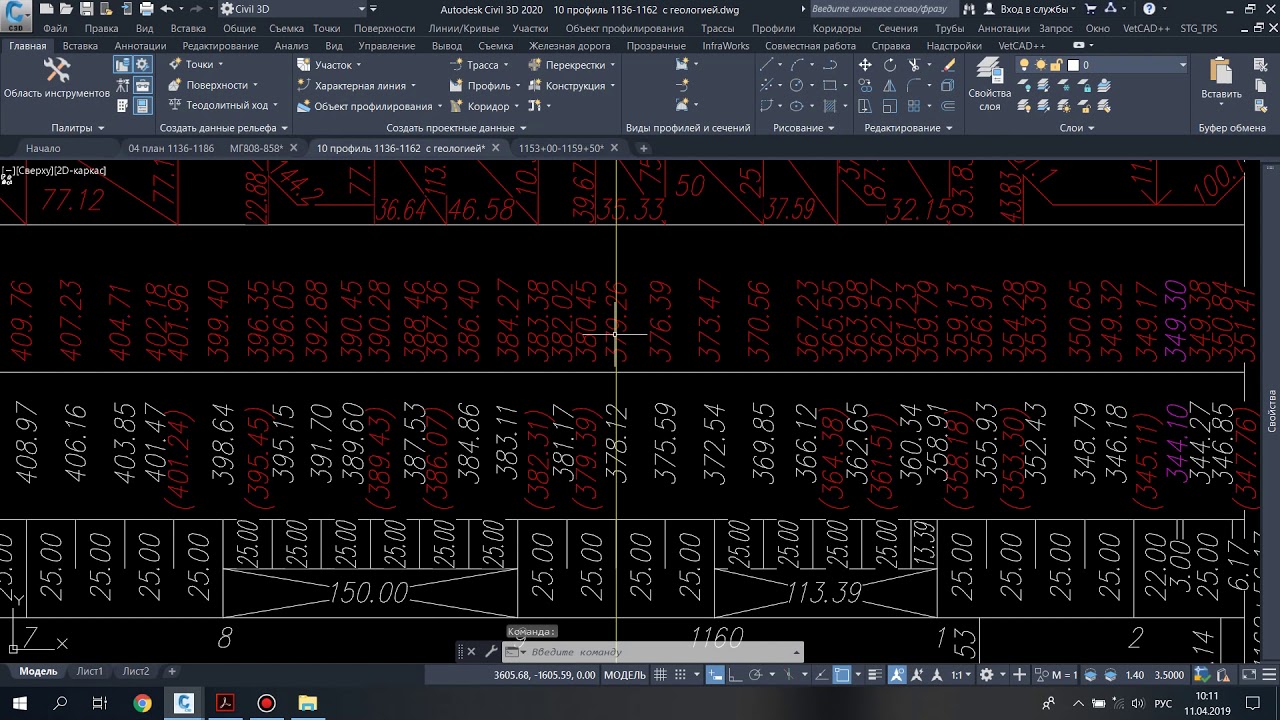Viewport: 1280px width, 720px height.
Task: Open the Chrome icon on Windows taskbar
Action: click(x=142, y=704)
